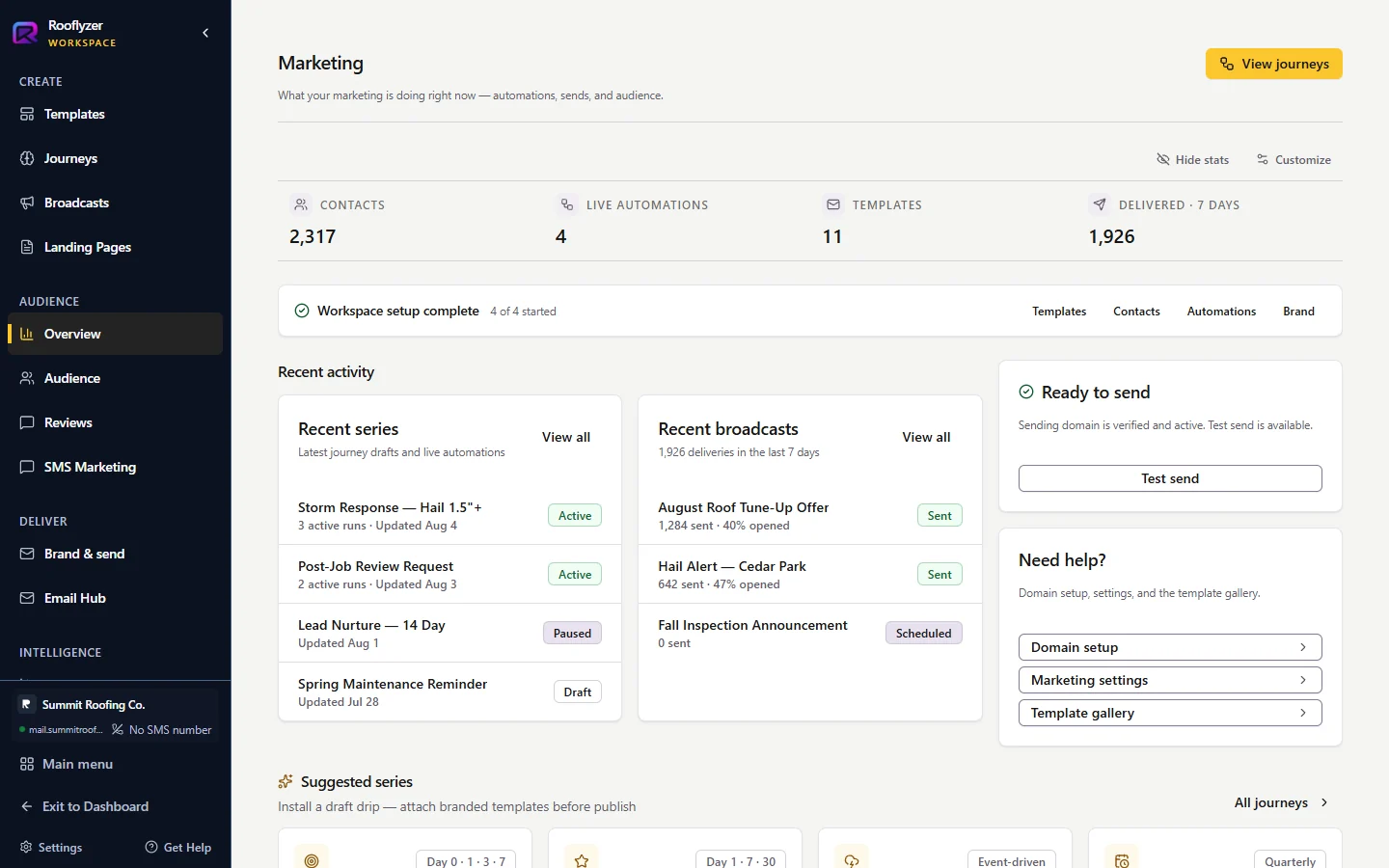The image size is (1389, 868).
Task: Expand the Marketing settings help link
Action: 1170,680
